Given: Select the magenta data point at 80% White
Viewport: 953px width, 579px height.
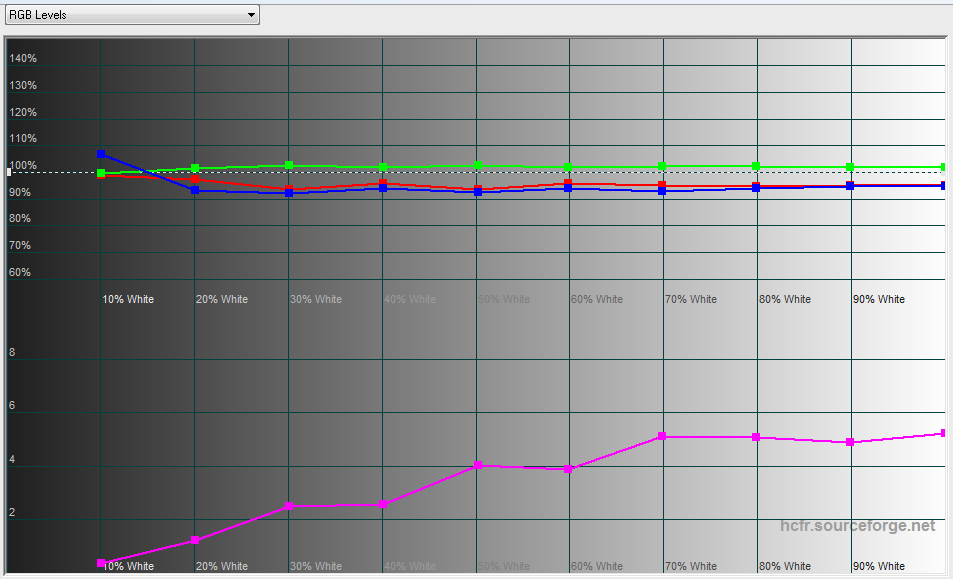Looking at the screenshot, I should [756, 437].
